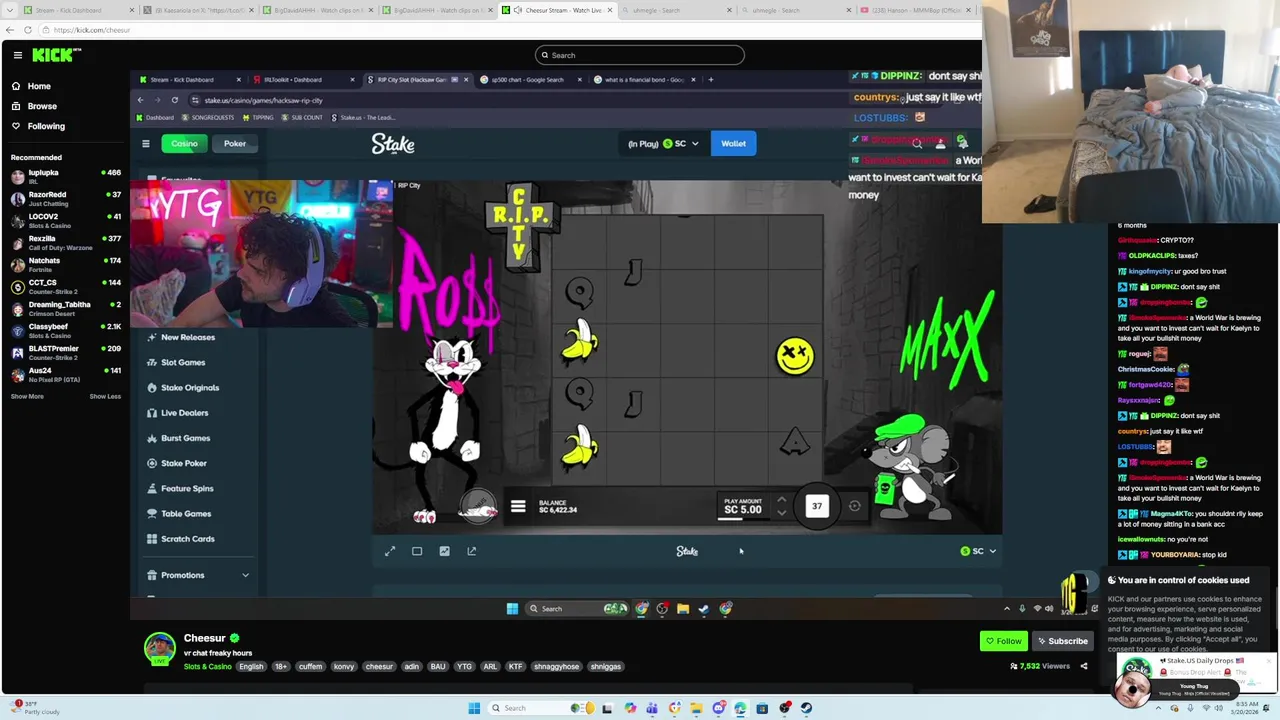The width and height of the screenshot is (1280, 720).
Task: Click the English language tag
Action: pos(251,666)
